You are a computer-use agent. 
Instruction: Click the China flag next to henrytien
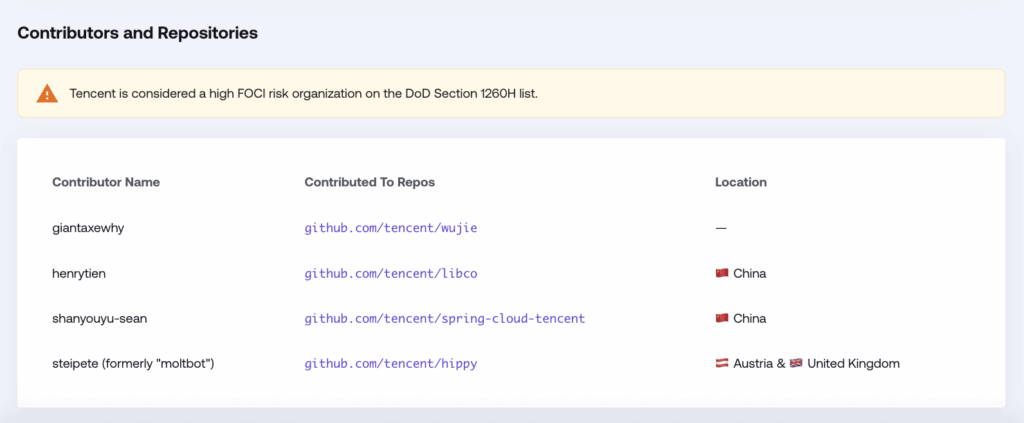point(722,273)
